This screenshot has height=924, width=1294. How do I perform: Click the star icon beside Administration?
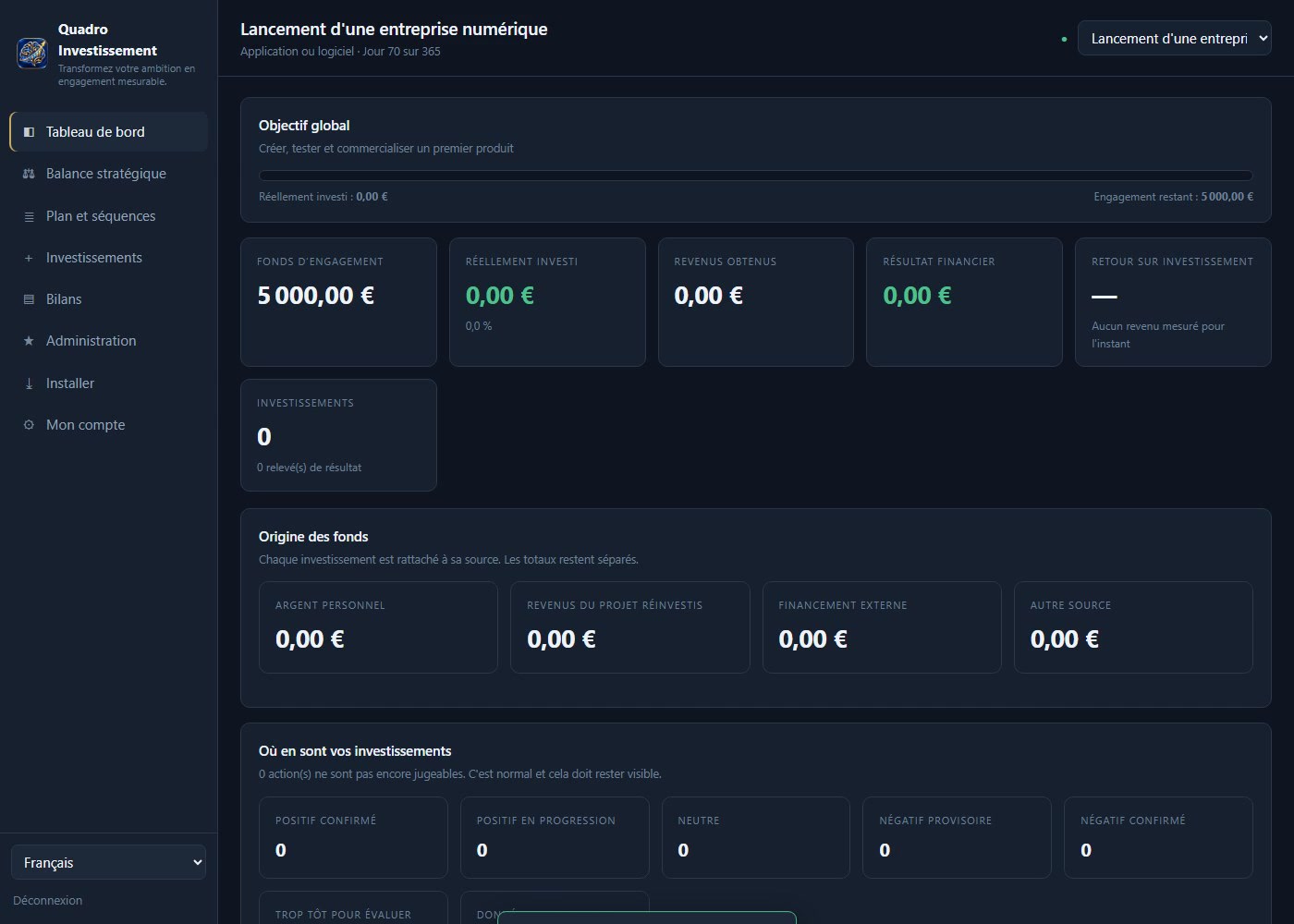click(29, 341)
